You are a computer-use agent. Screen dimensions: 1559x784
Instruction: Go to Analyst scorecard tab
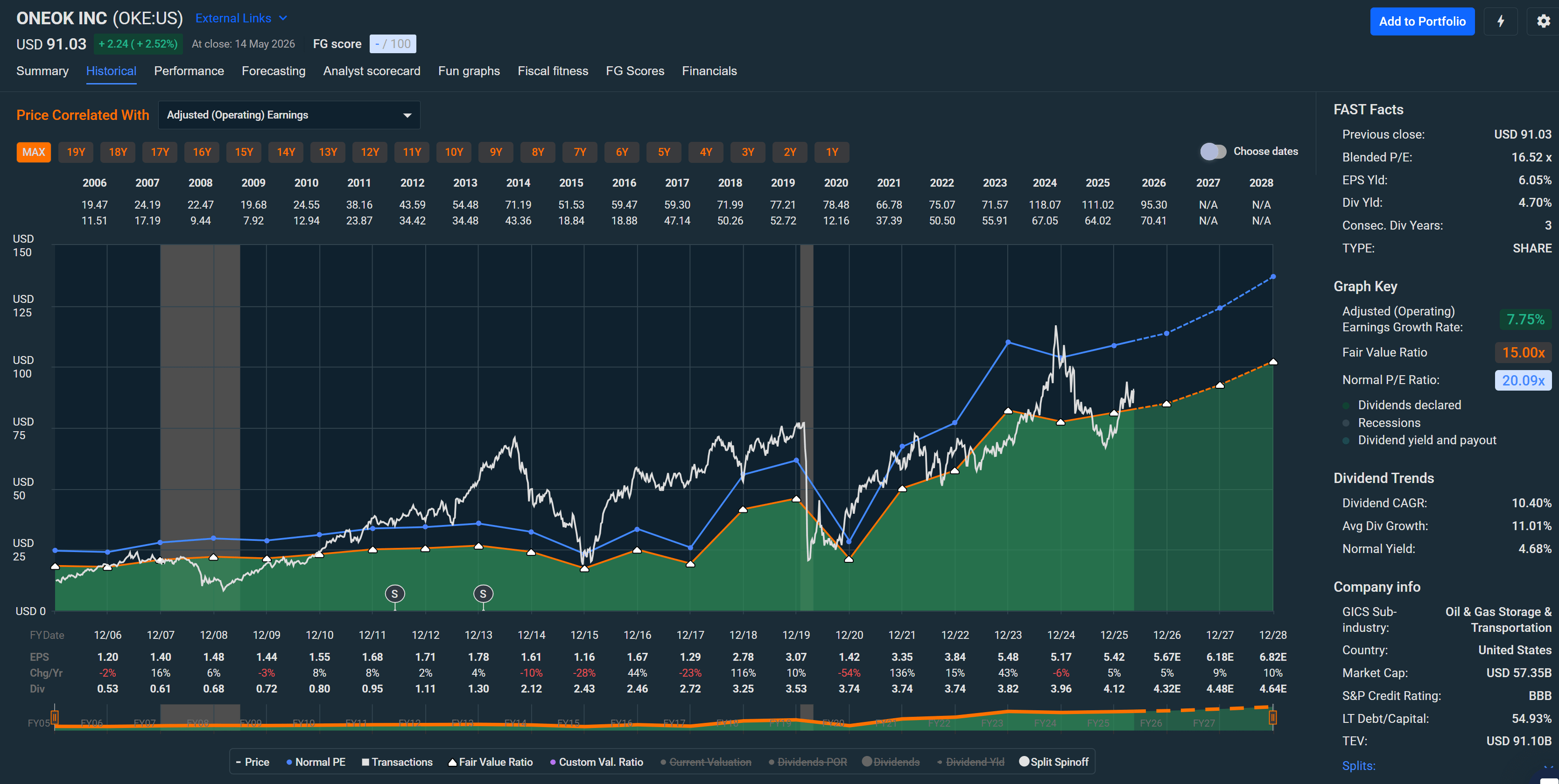[372, 71]
